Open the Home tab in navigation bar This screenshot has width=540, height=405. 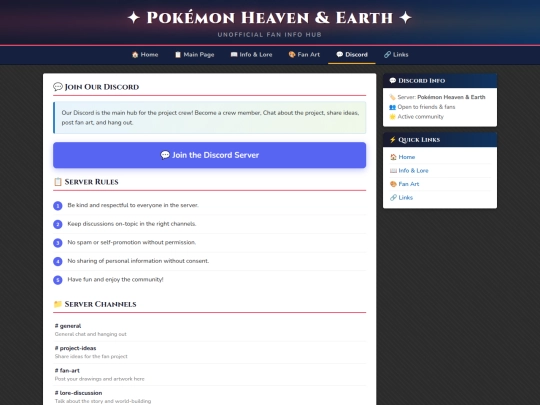[x=145, y=54]
